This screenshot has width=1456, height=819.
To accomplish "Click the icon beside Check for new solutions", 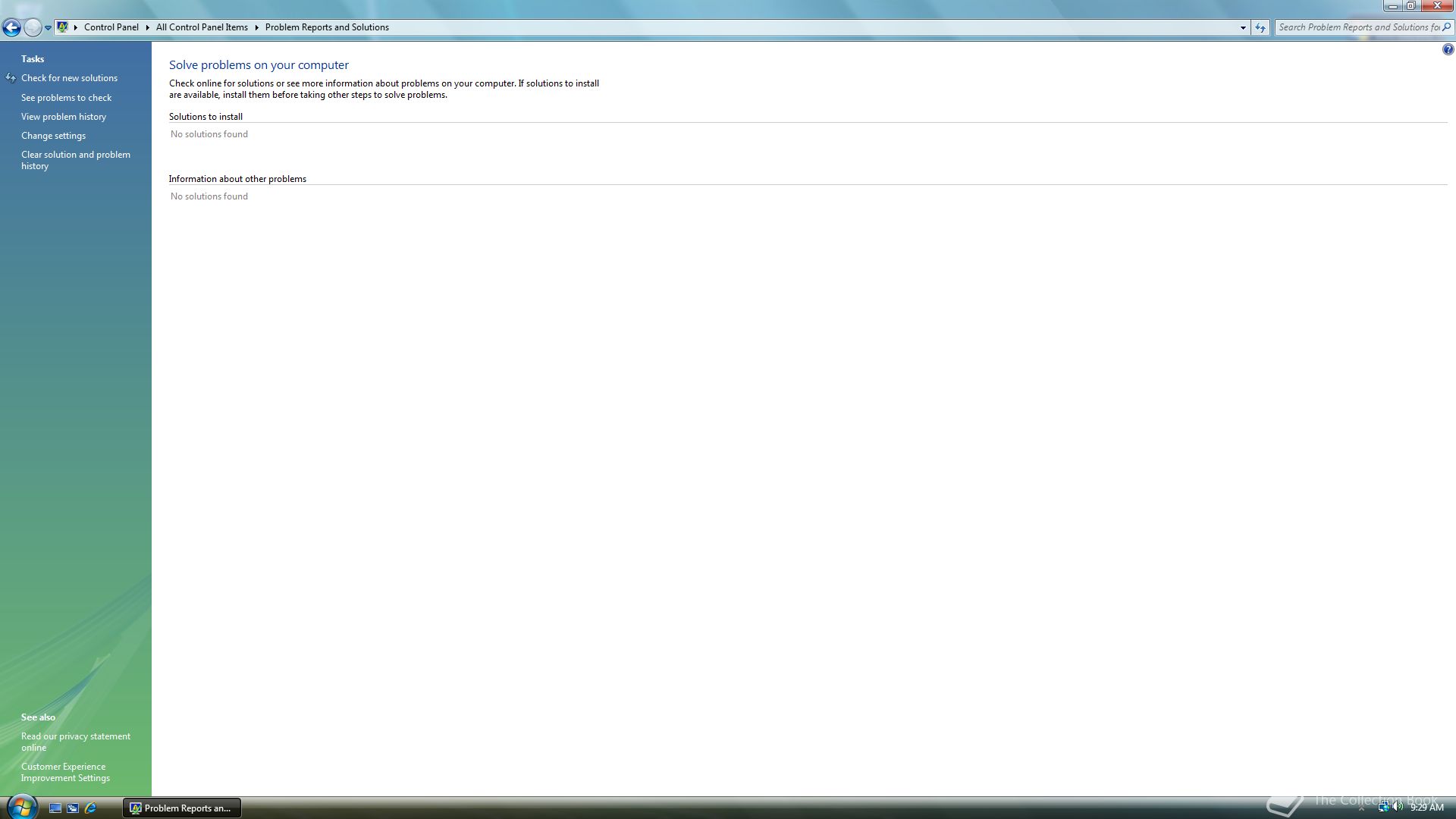I will [11, 78].
